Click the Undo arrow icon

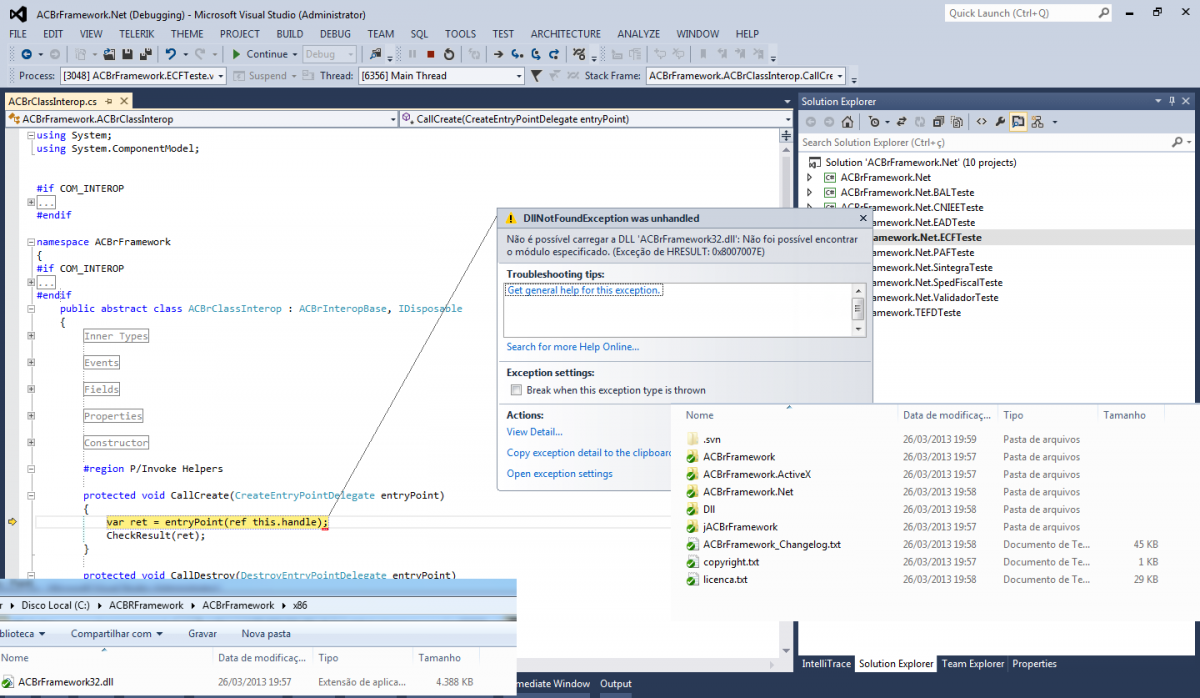(171, 54)
